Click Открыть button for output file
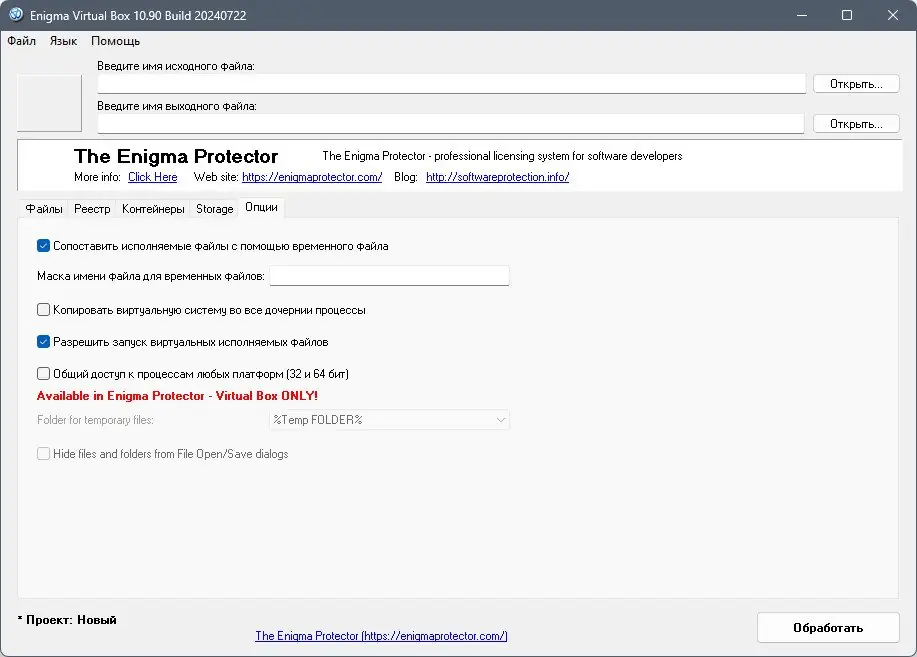This screenshot has width=917, height=657. (856, 123)
